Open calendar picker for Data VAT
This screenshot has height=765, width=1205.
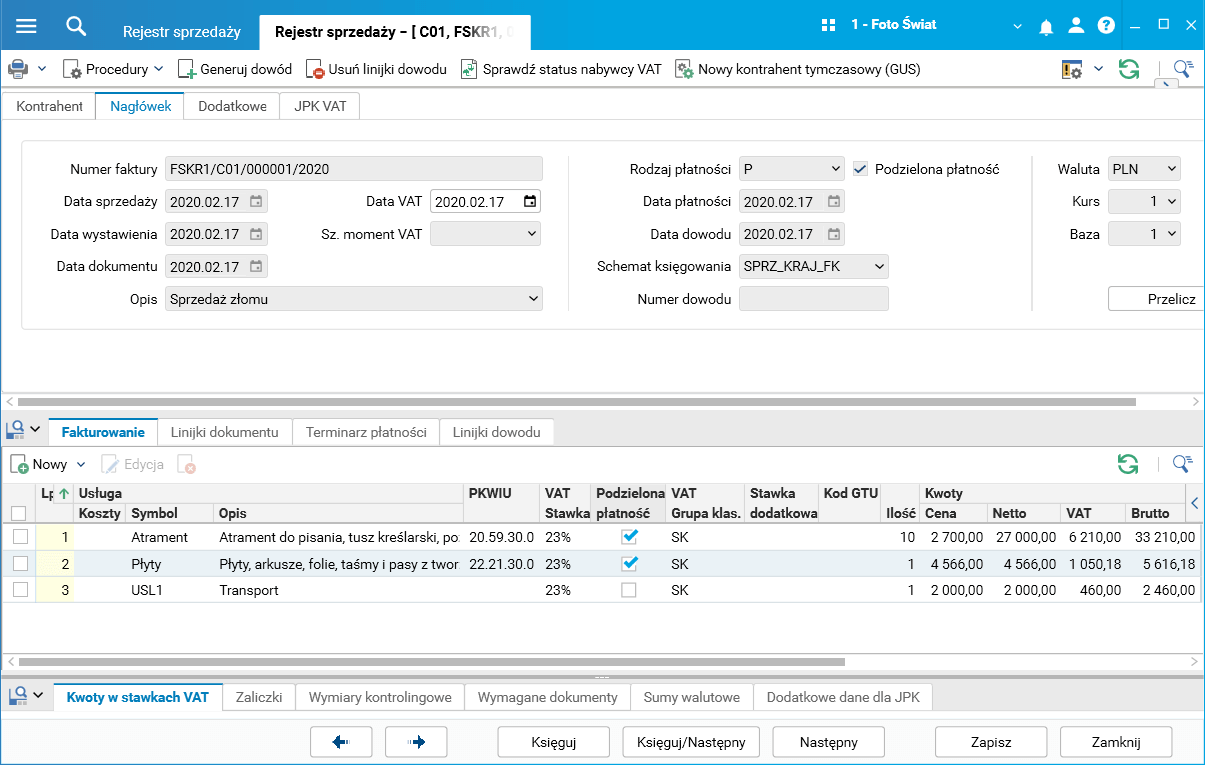pos(530,202)
